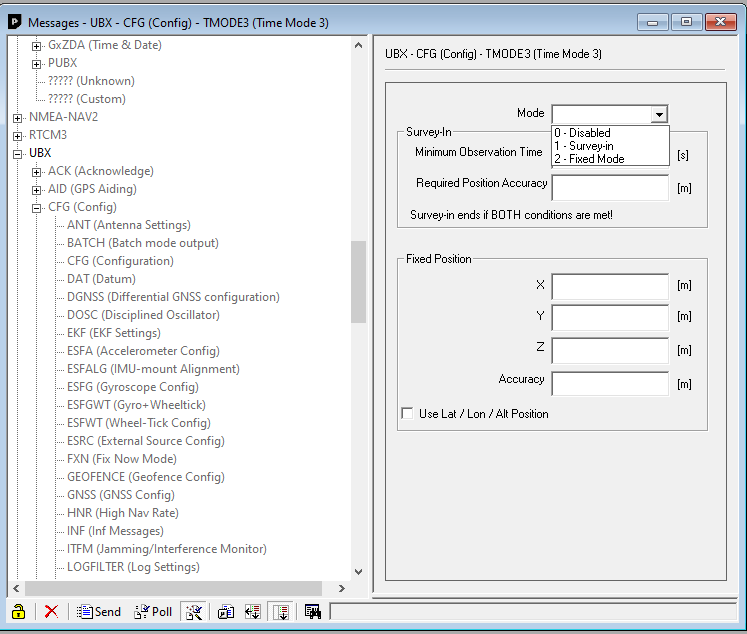Screen dimensions: 747x634
Task: Click the red X icon in toolbar
Action: (x=51, y=611)
